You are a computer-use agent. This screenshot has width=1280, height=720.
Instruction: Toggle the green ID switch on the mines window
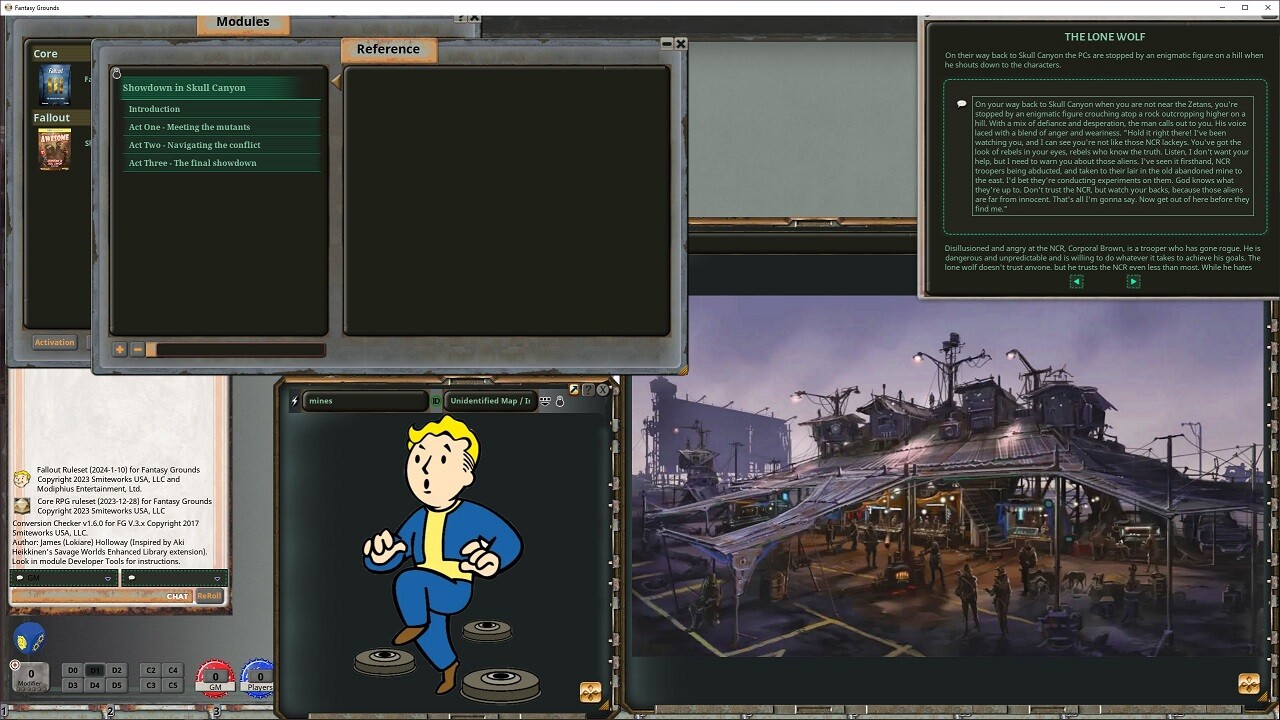pos(436,401)
